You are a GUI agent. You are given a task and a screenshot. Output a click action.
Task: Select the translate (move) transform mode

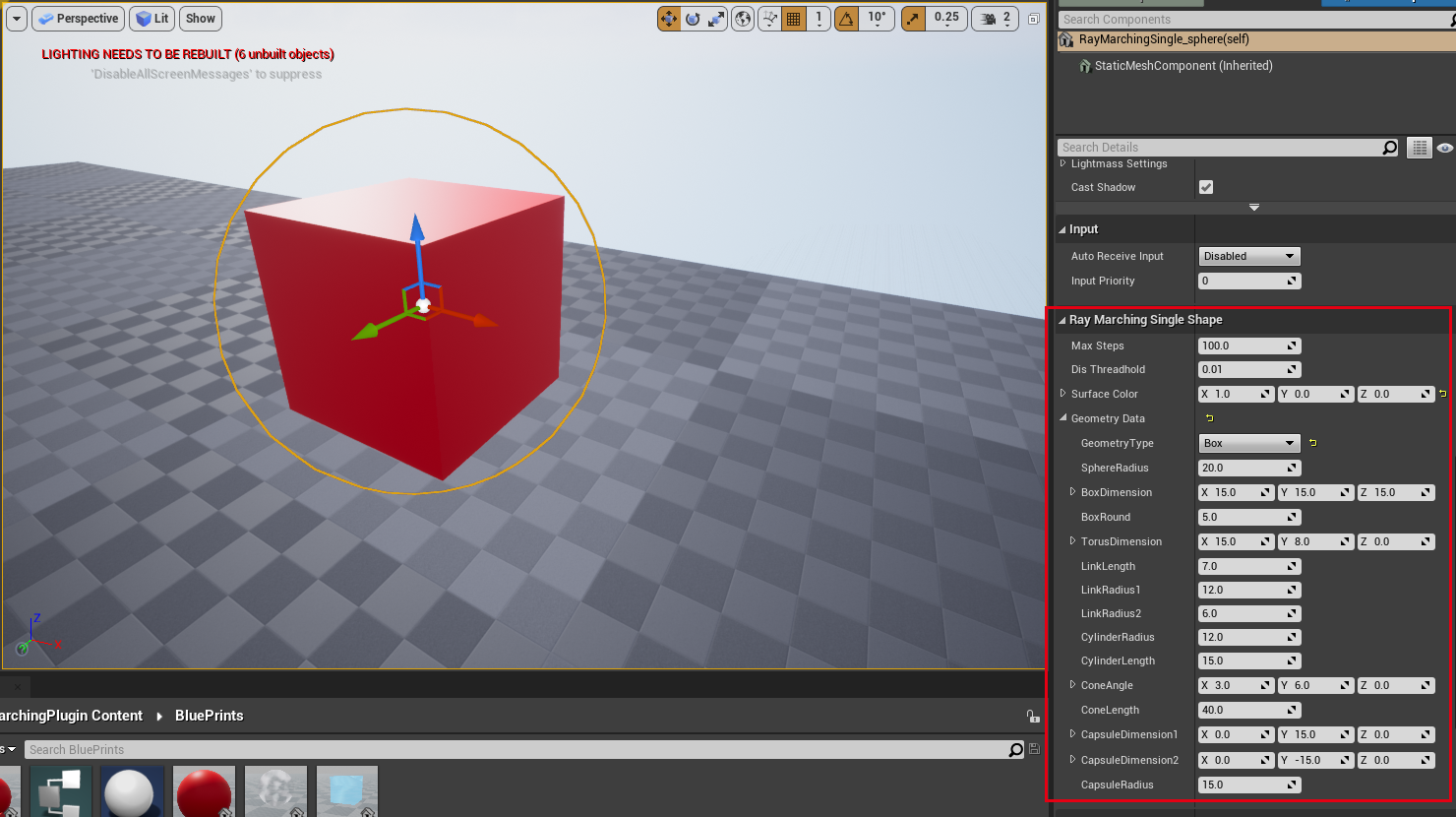click(669, 19)
